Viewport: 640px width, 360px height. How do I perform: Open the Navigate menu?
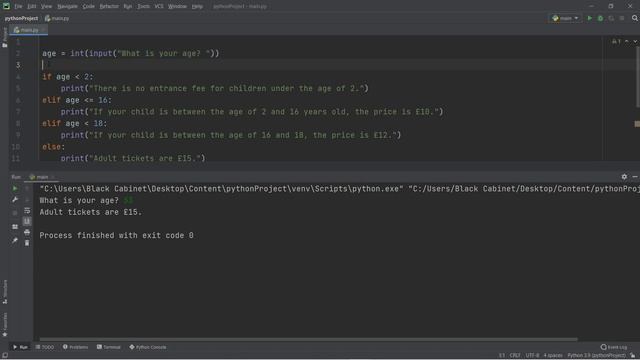[67, 7]
